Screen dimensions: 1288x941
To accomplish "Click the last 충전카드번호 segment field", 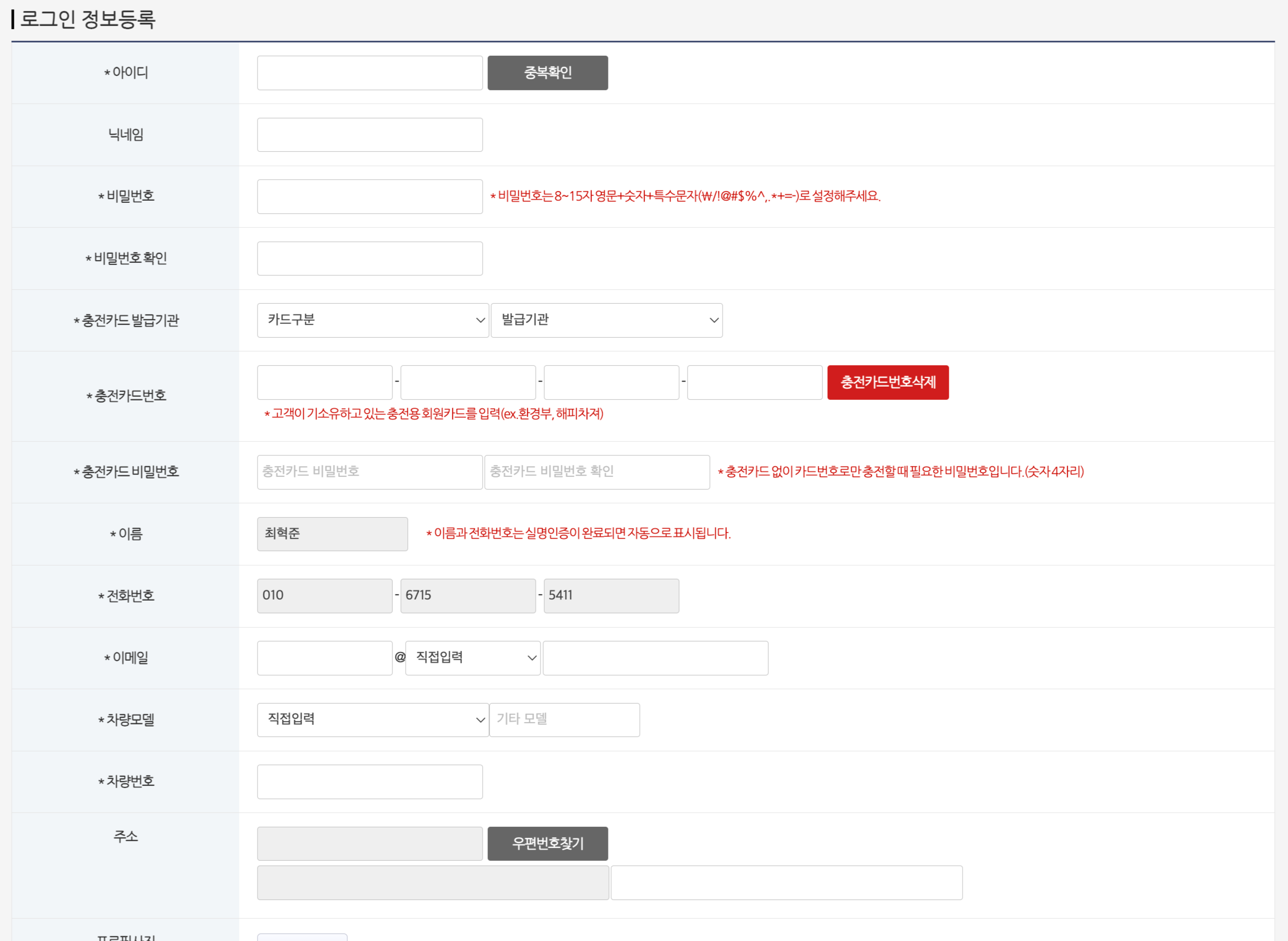I will pyautogui.click(x=754, y=383).
